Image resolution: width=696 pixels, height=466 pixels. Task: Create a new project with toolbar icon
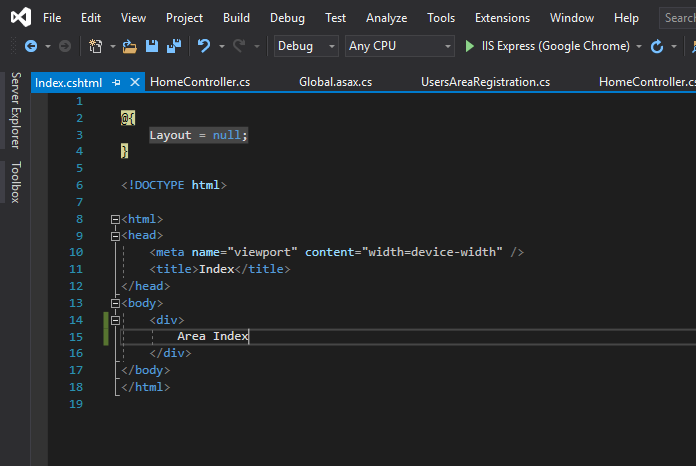[95, 46]
